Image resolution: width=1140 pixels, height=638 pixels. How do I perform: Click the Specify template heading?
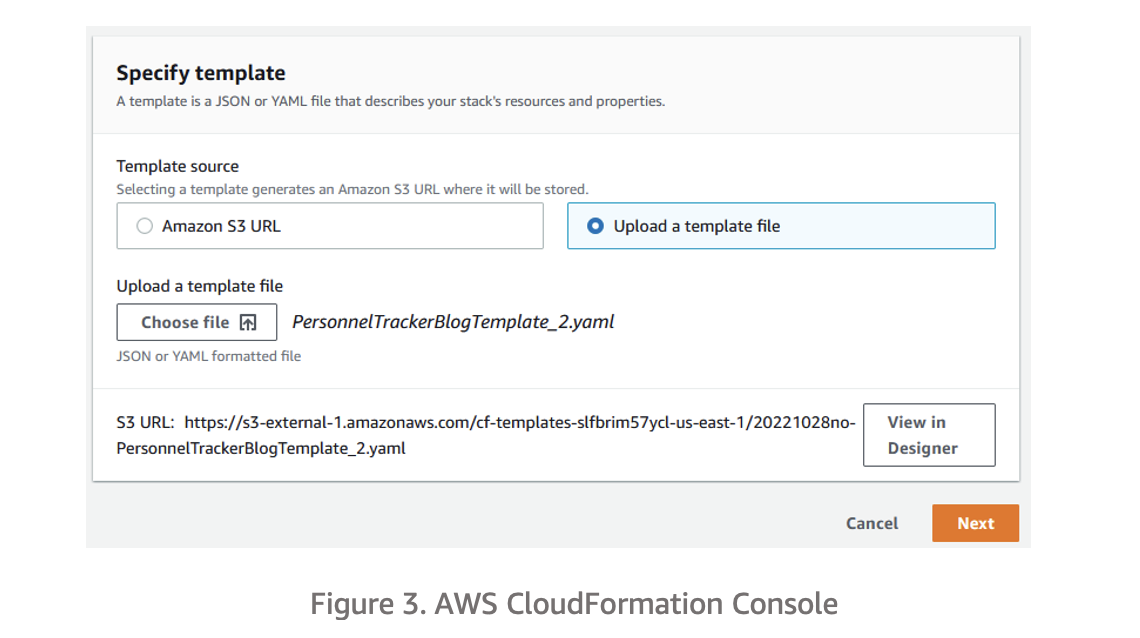point(201,73)
